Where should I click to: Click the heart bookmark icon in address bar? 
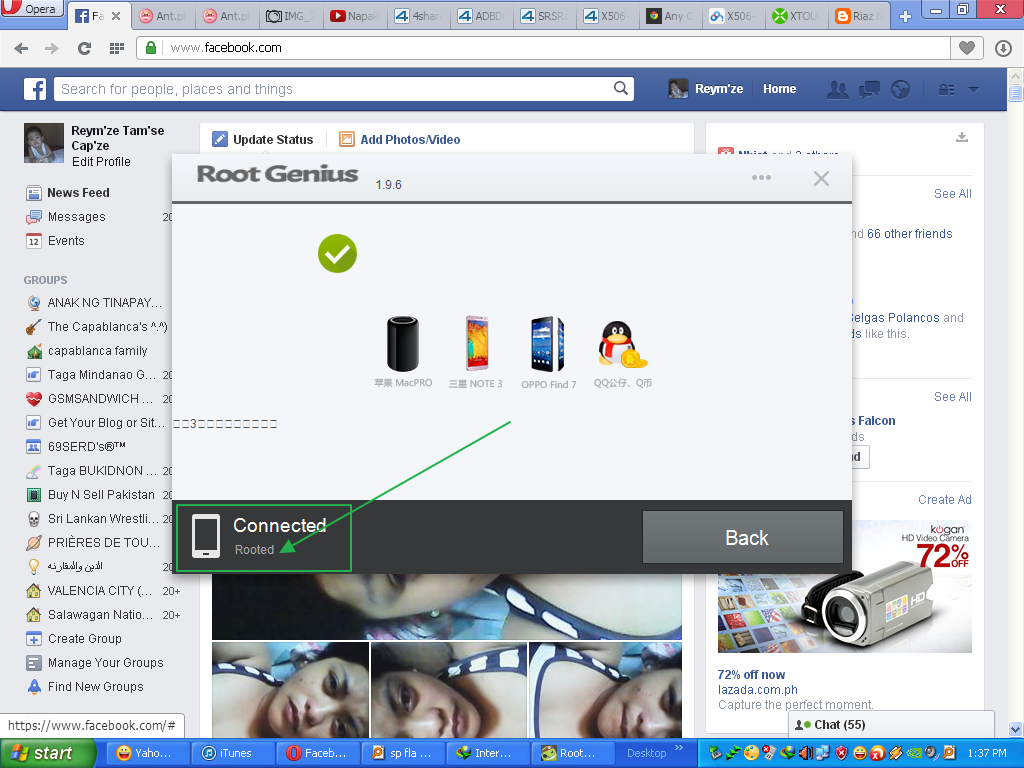(966, 48)
